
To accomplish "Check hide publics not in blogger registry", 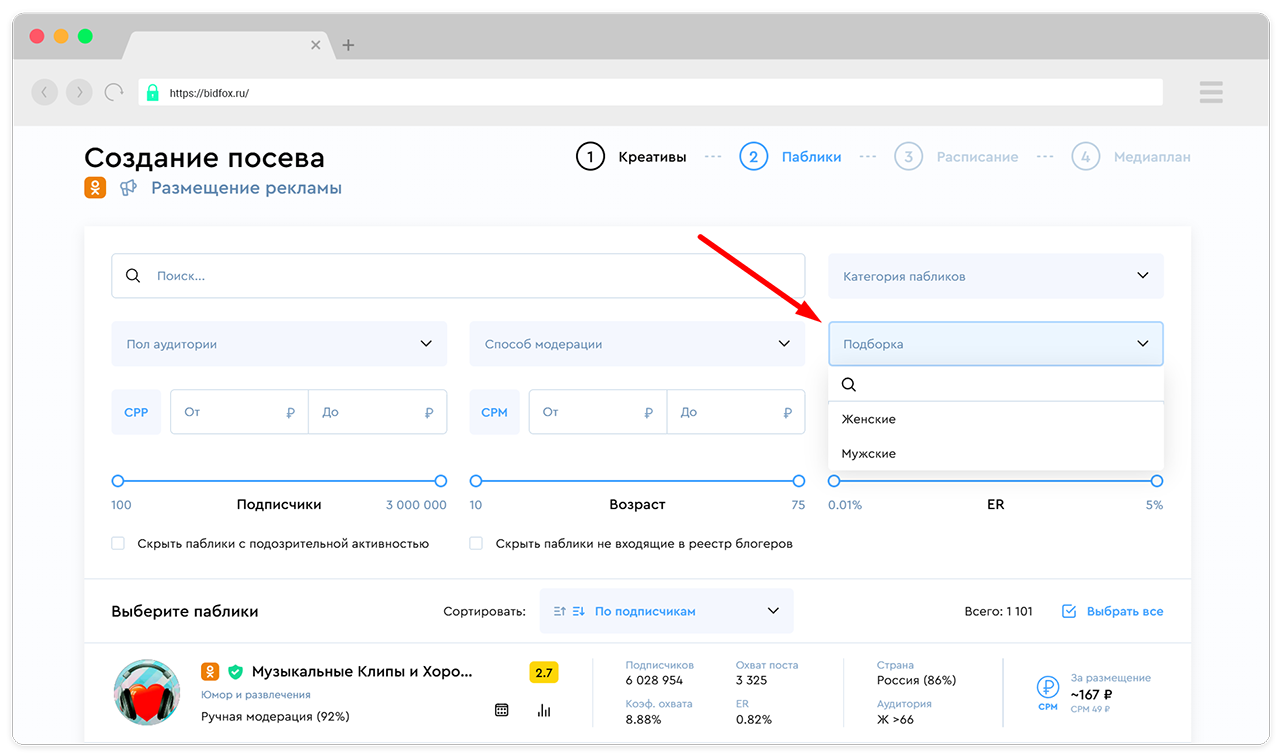I will (x=476, y=543).
